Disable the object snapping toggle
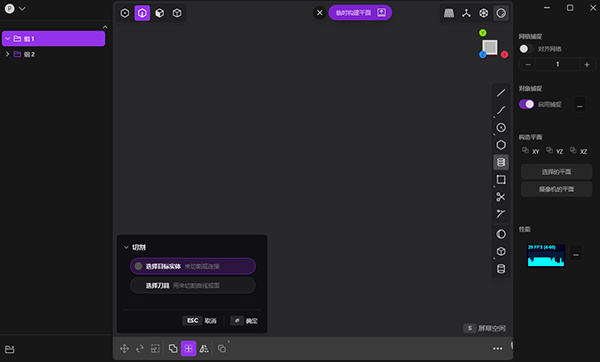The height and width of the screenshot is (362, 600). point(527,104)
